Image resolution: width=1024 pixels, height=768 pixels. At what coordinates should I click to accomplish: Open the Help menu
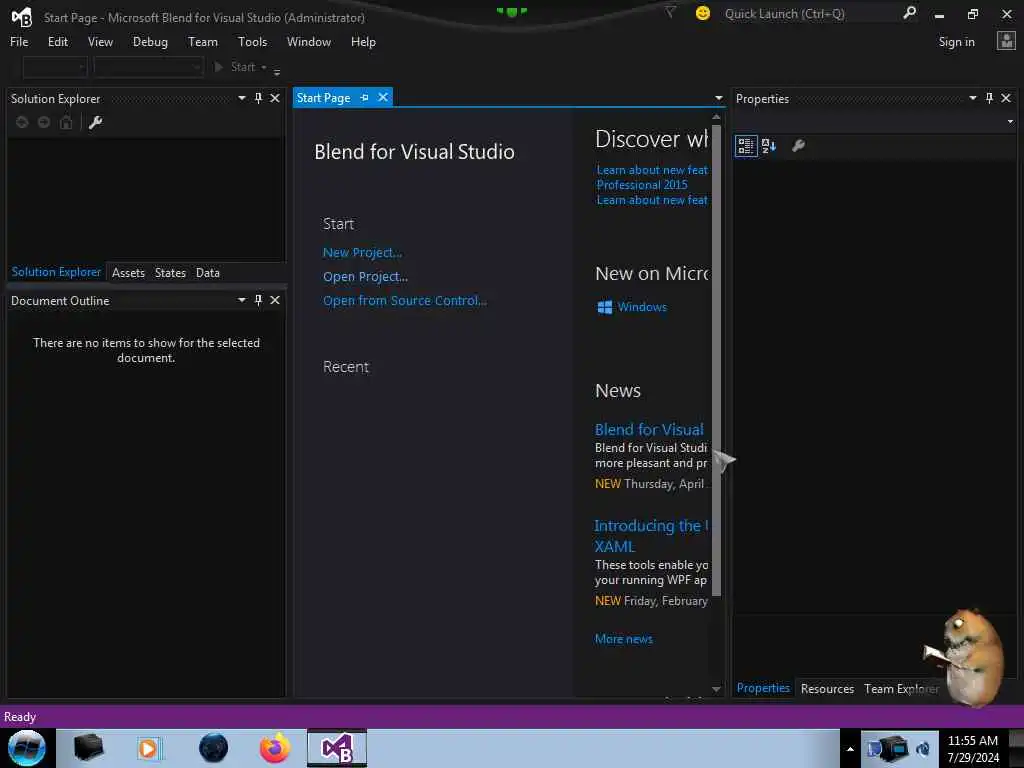point(363,42)
